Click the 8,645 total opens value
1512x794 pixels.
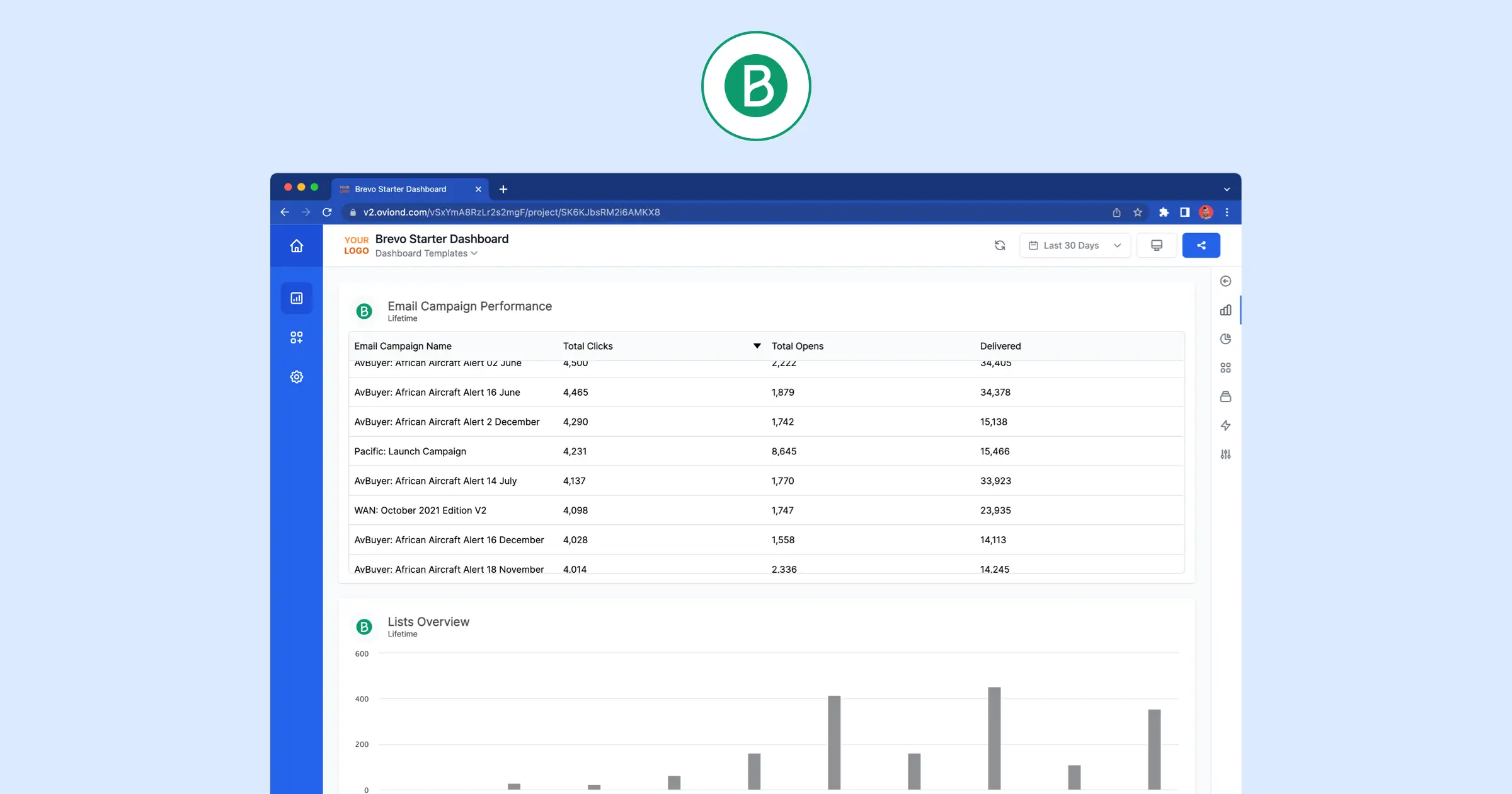784,451
